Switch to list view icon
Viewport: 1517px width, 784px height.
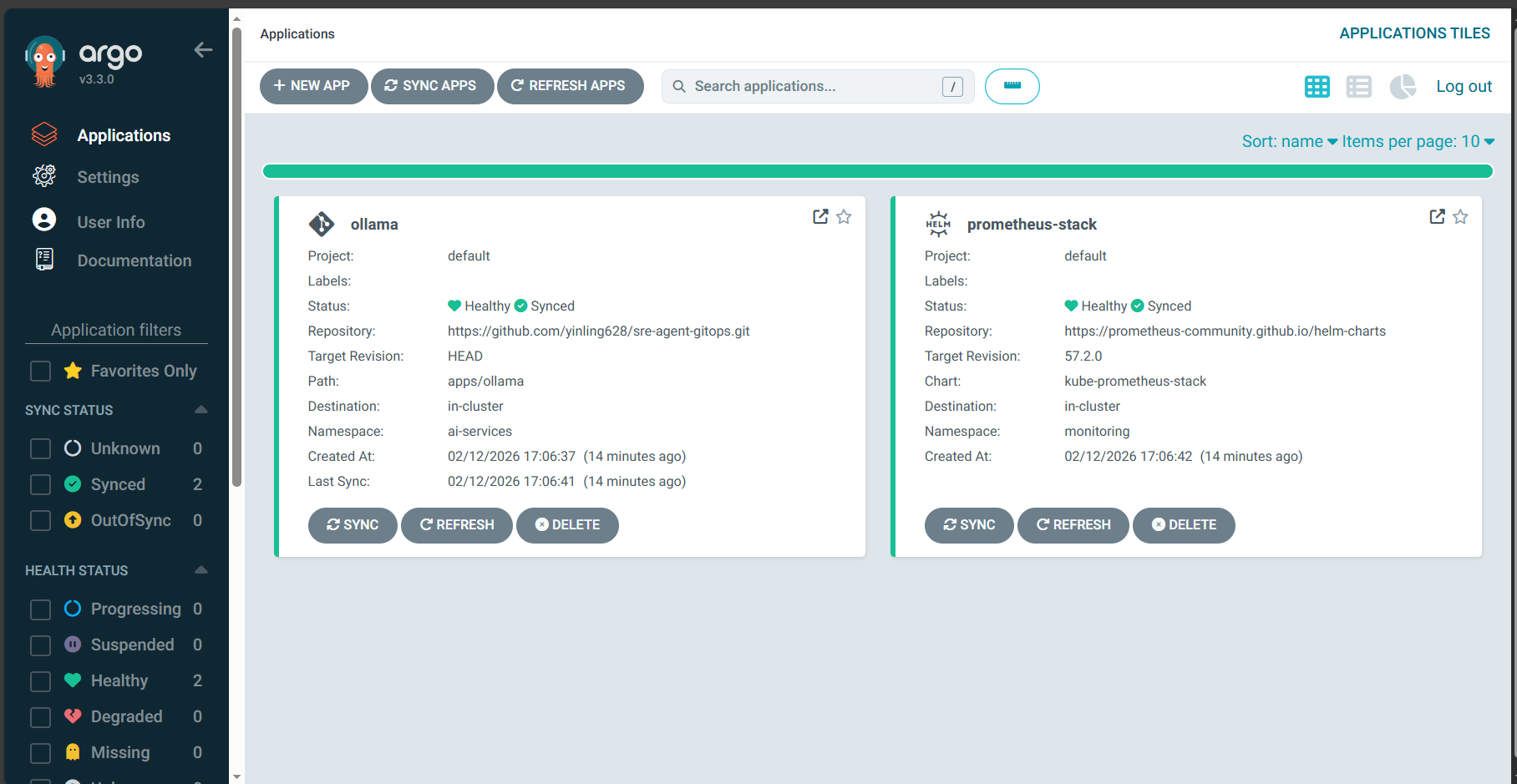pos(1359,86)
